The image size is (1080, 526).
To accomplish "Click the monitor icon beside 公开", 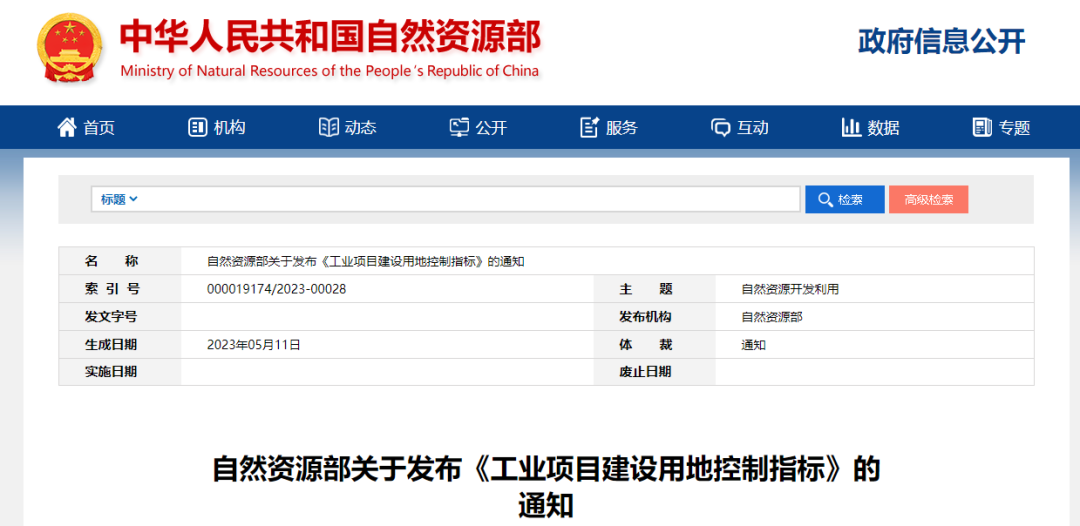I will click(459, 127).
